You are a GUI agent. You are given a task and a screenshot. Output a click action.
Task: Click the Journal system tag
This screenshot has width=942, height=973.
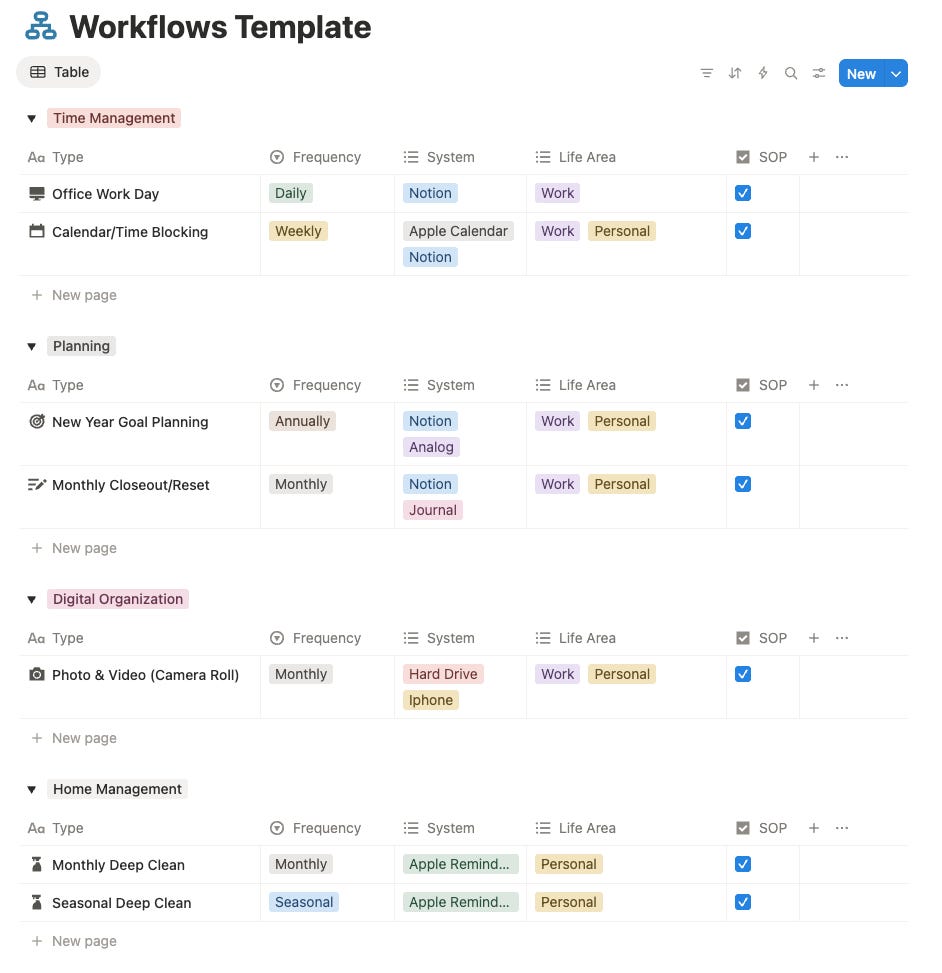433,510
